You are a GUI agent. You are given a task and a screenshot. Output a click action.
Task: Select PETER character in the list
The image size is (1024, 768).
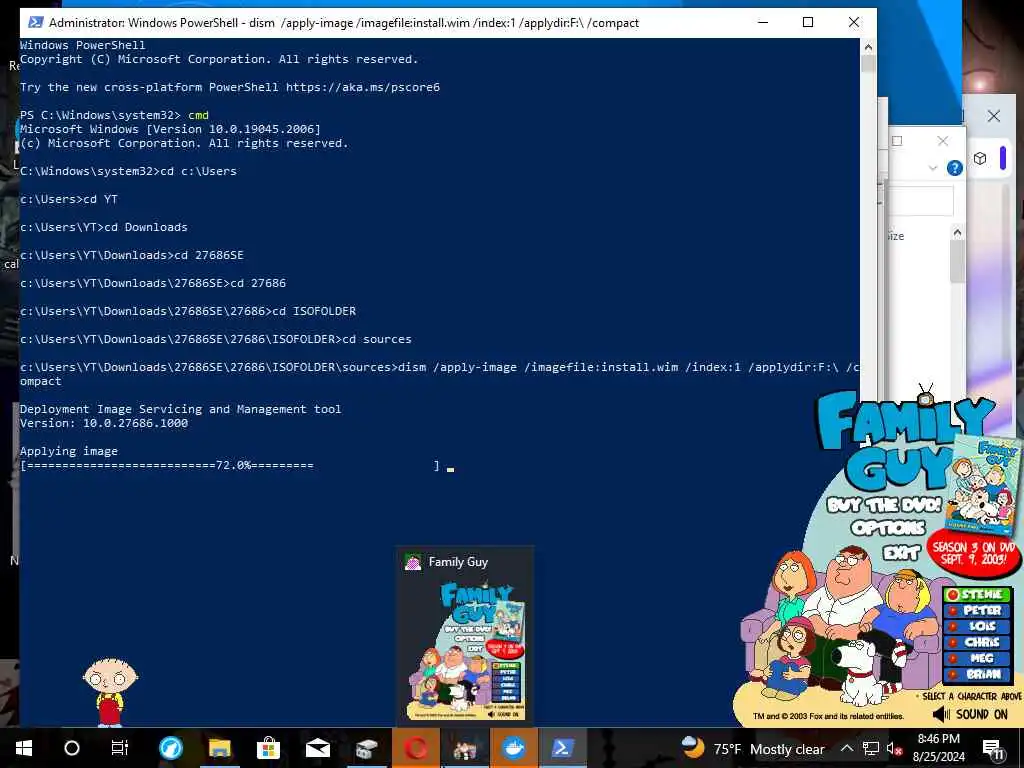click(x=978, y=610)
